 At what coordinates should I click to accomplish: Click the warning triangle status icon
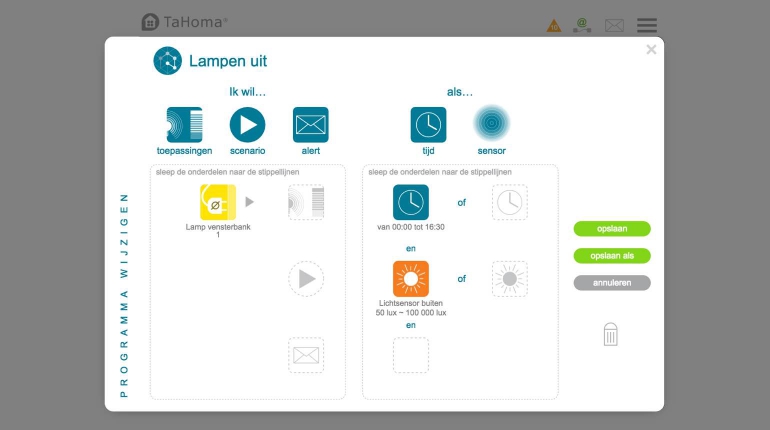pyautogui.click(x=554, y=26)
